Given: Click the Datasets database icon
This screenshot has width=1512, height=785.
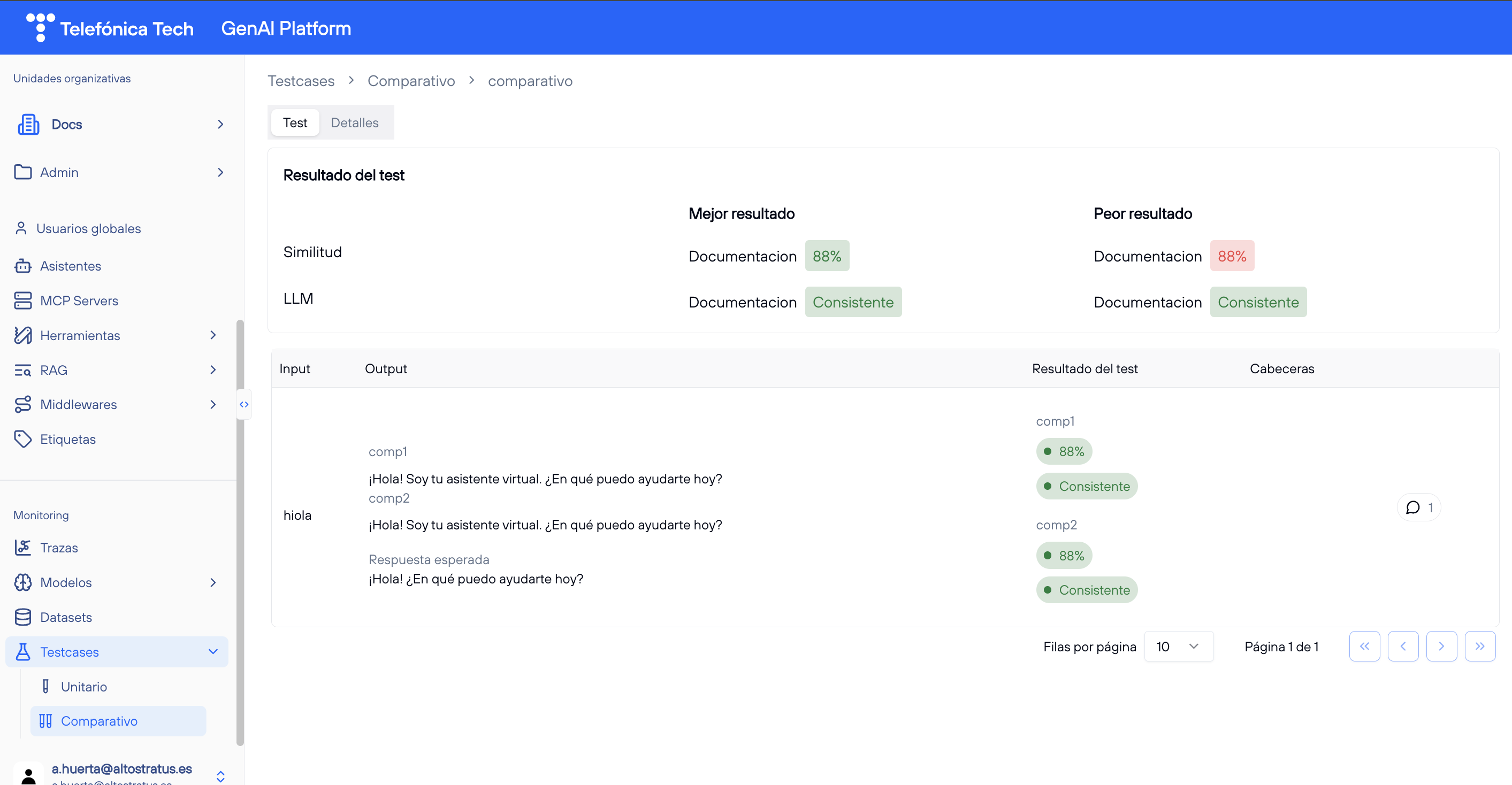Looking at the screenshot, I should pyautogui.click(x=22, y=617).
